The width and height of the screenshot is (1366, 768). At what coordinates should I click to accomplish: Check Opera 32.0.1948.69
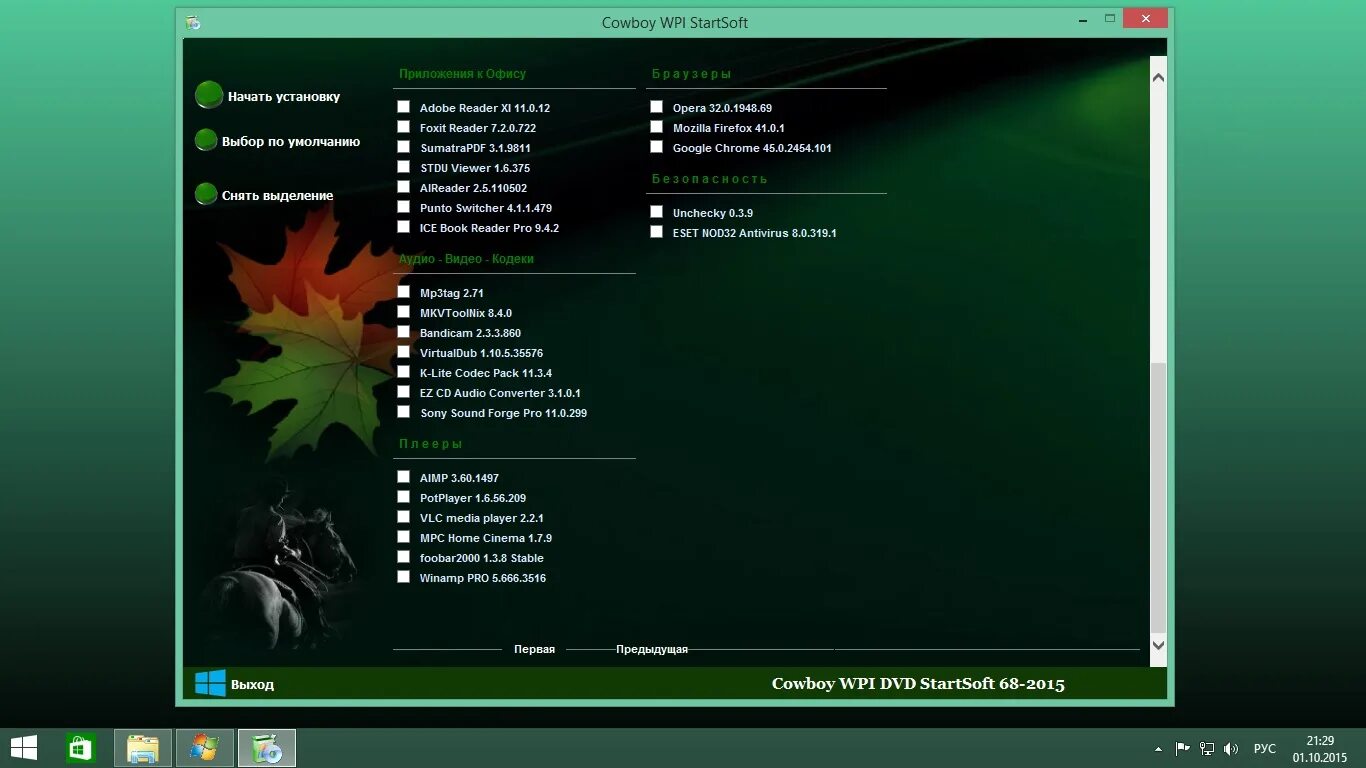(657, 107)
